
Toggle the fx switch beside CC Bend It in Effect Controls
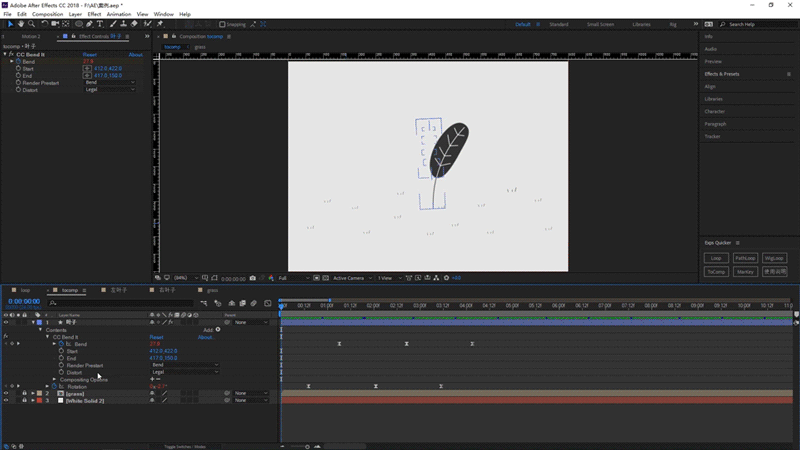point(11,54)
